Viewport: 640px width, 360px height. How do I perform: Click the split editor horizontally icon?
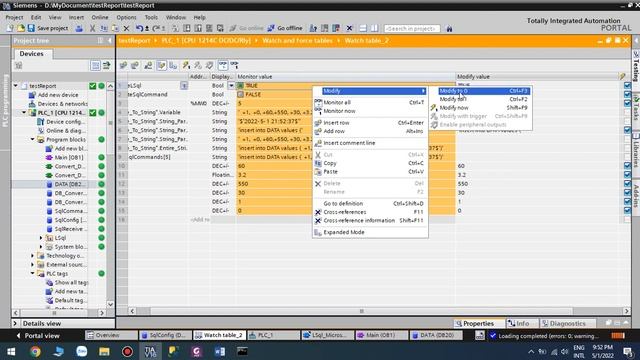363,28
